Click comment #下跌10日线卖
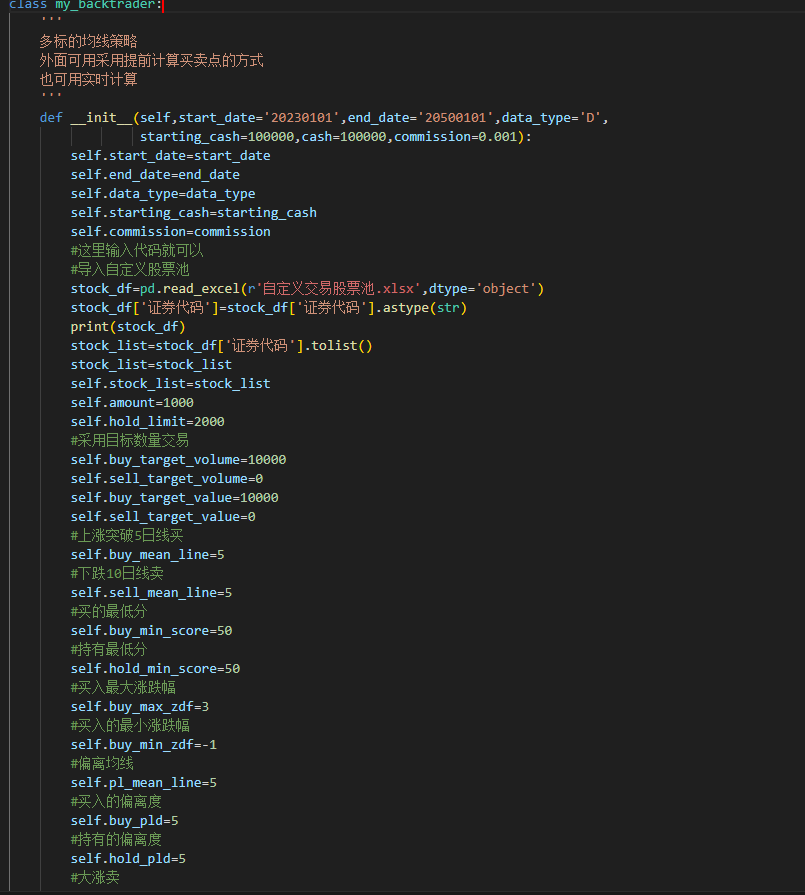The width and height of the screenshot is (805, 895). (117, 573)
